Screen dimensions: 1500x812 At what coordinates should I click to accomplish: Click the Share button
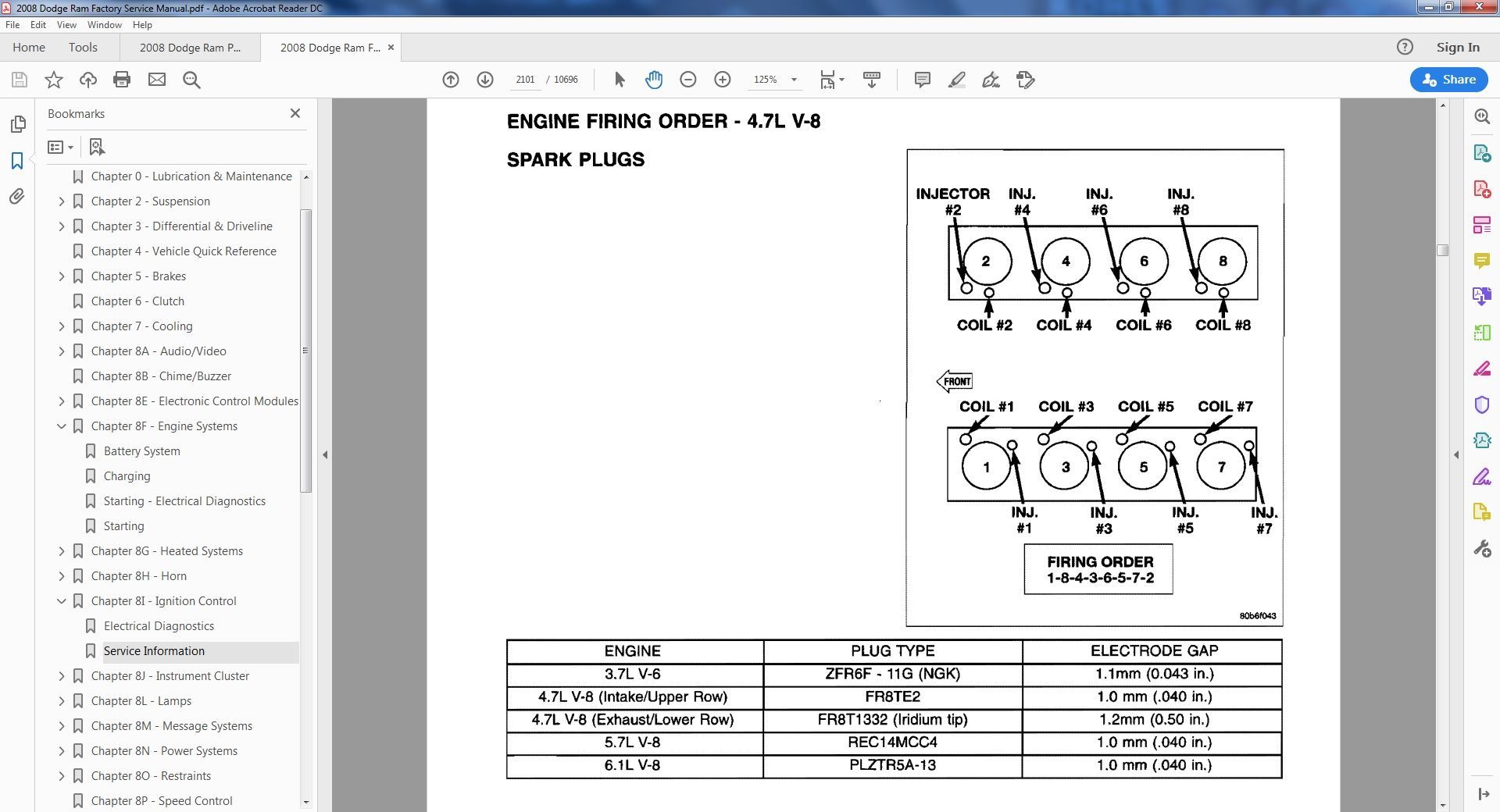coord(1449,80)
